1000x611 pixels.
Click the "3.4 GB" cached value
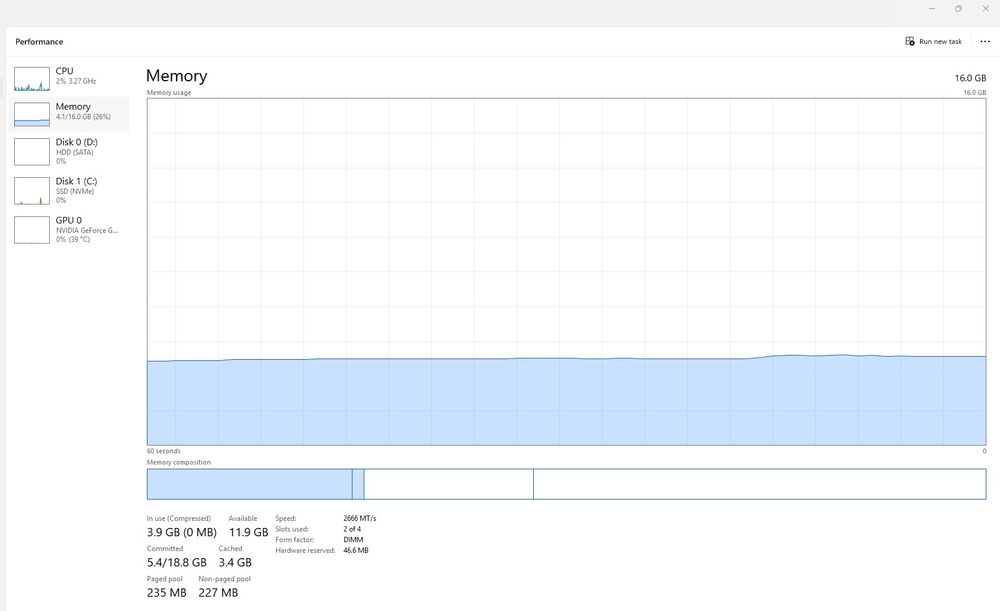(235, 563)
